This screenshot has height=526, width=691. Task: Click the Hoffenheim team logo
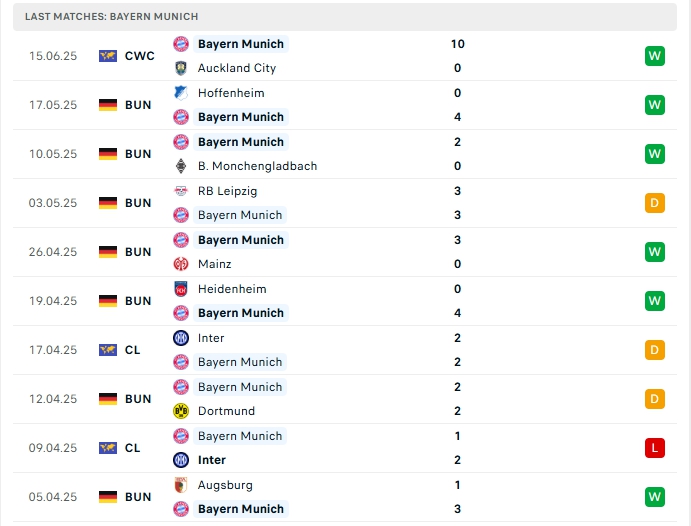[181, 93]
